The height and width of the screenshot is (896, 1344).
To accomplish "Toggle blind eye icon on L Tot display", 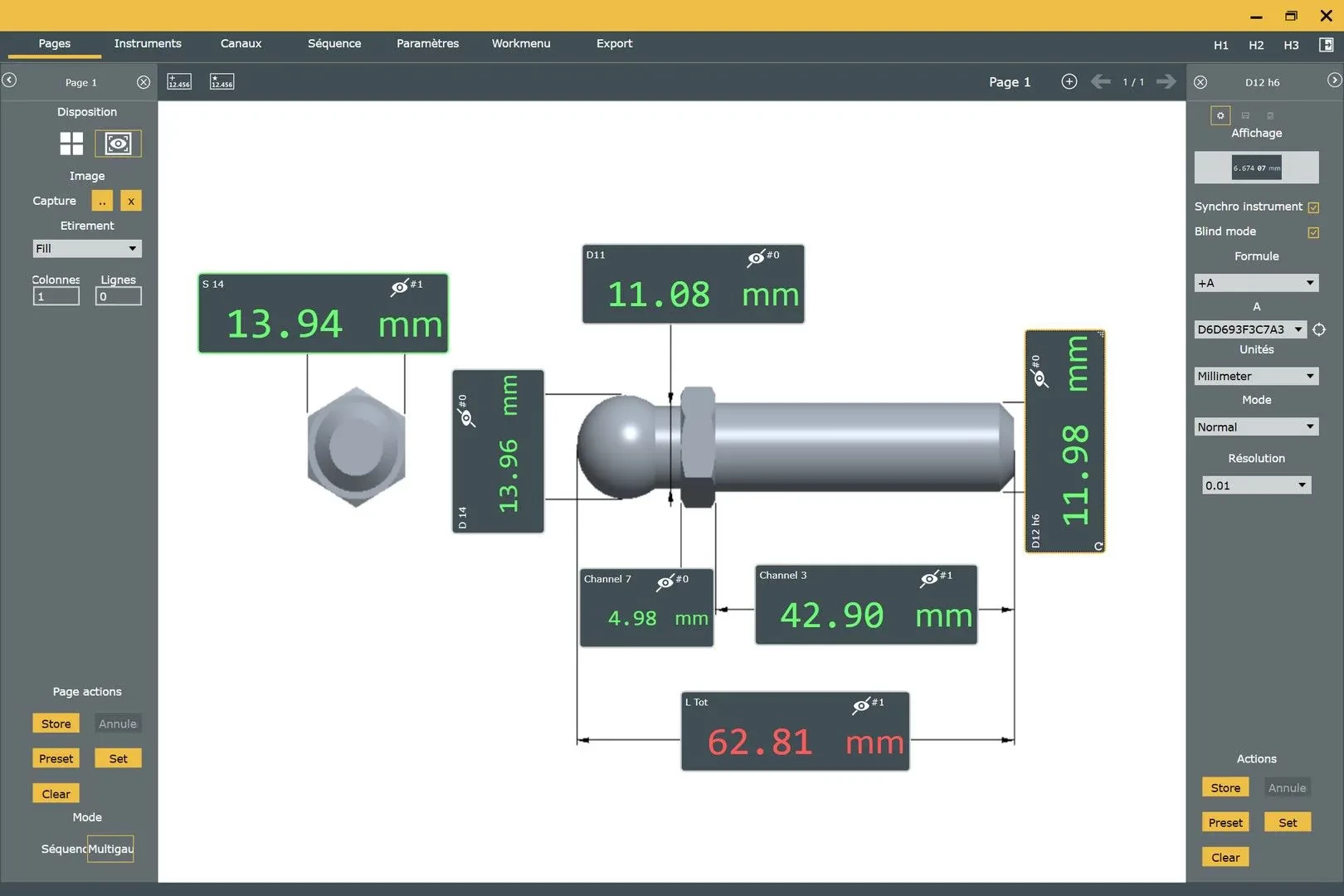I will pos(861,705).
